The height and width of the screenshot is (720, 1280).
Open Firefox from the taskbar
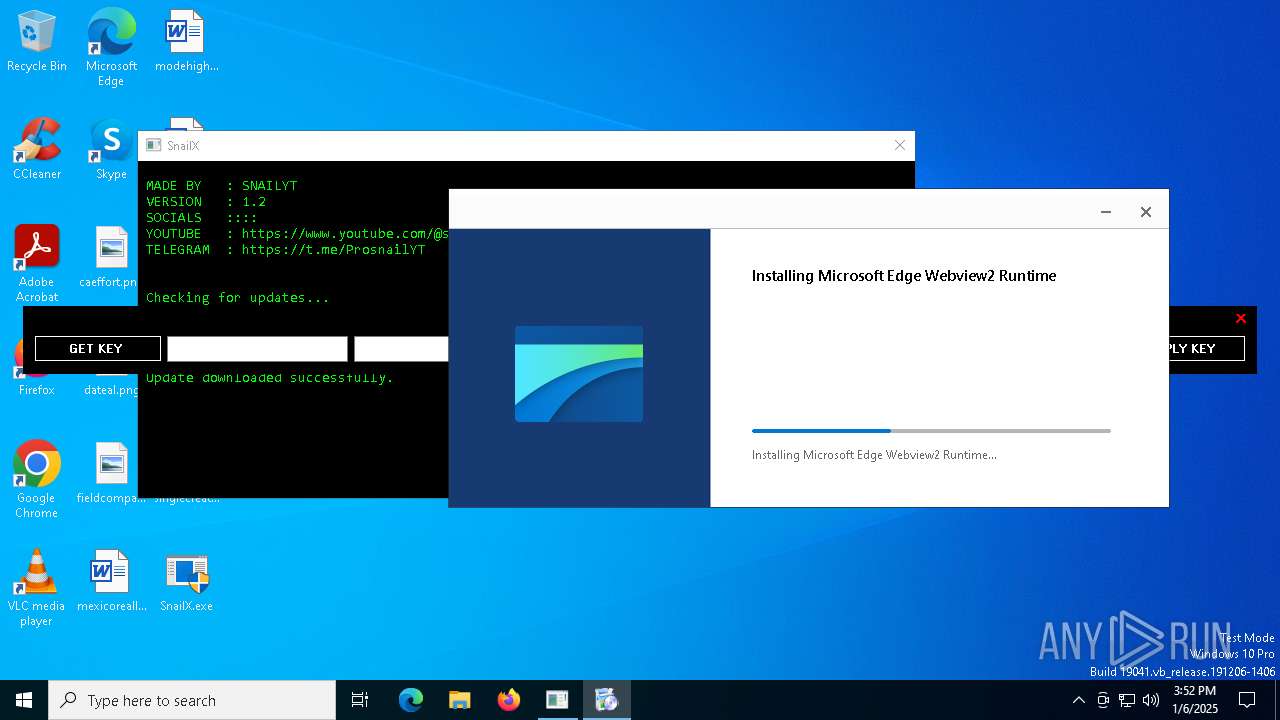509,700
